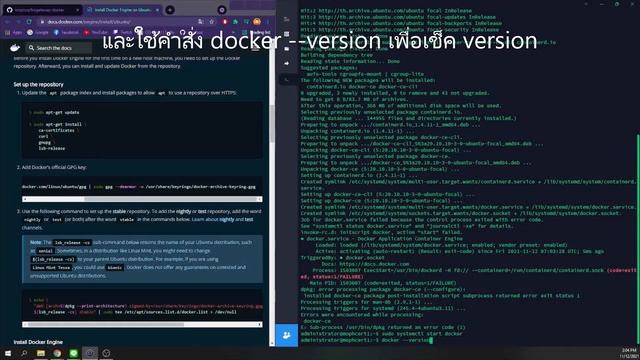Click the Search the docs field
The image size is (640, 360).
coord(59,48)
